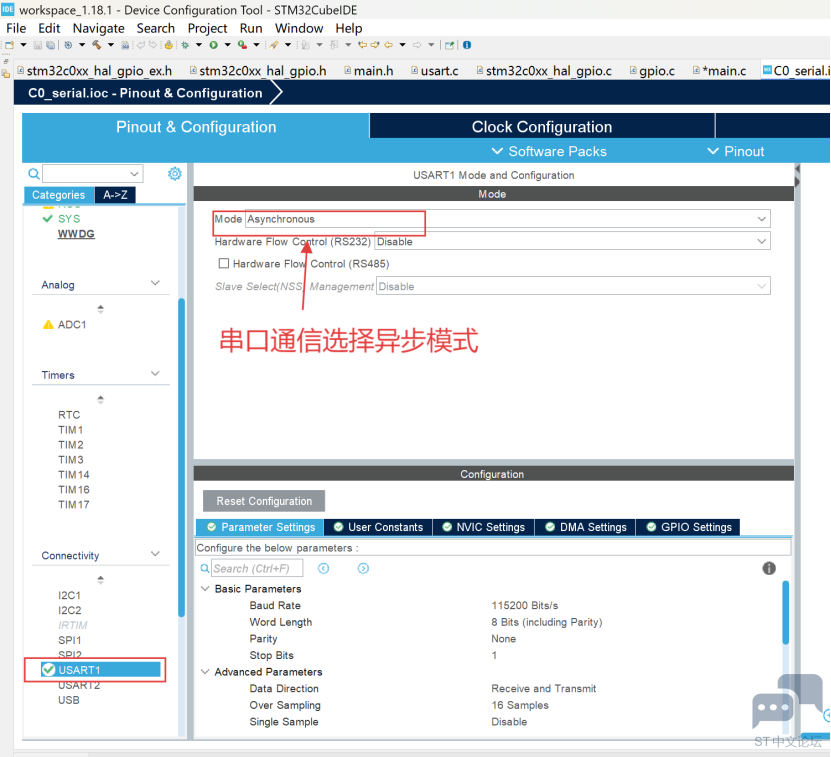Collapse the Advanced Parameters section
Viewport: 831px width, 757px height.
tap(206, 672)
